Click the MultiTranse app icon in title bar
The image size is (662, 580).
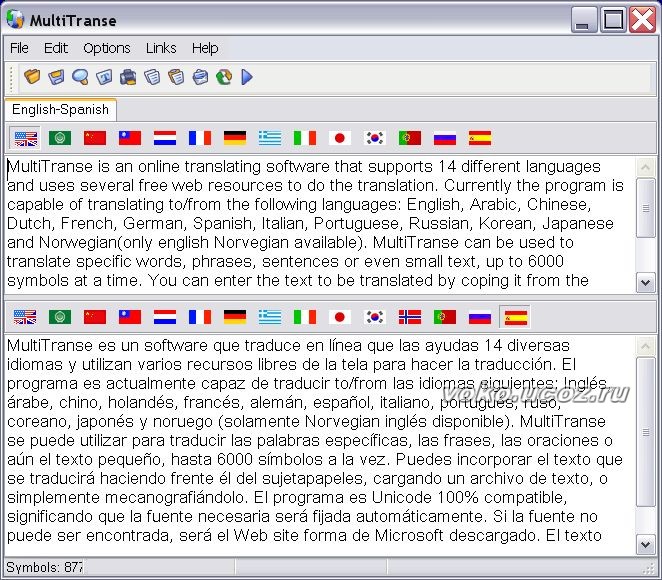pos(15,19)
